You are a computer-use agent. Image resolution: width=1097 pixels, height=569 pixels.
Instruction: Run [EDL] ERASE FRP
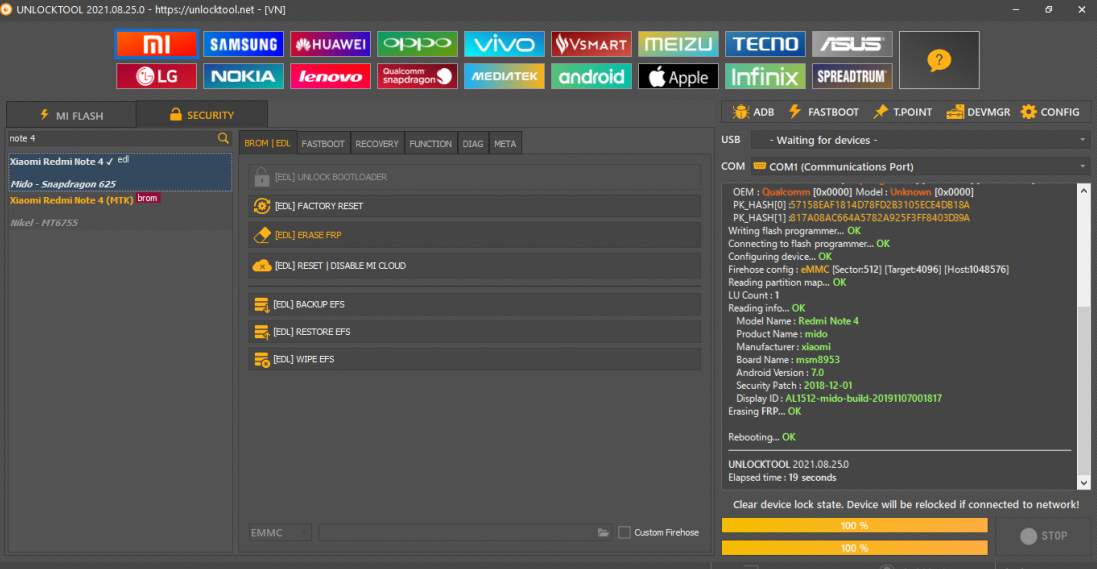pos(474,235)
